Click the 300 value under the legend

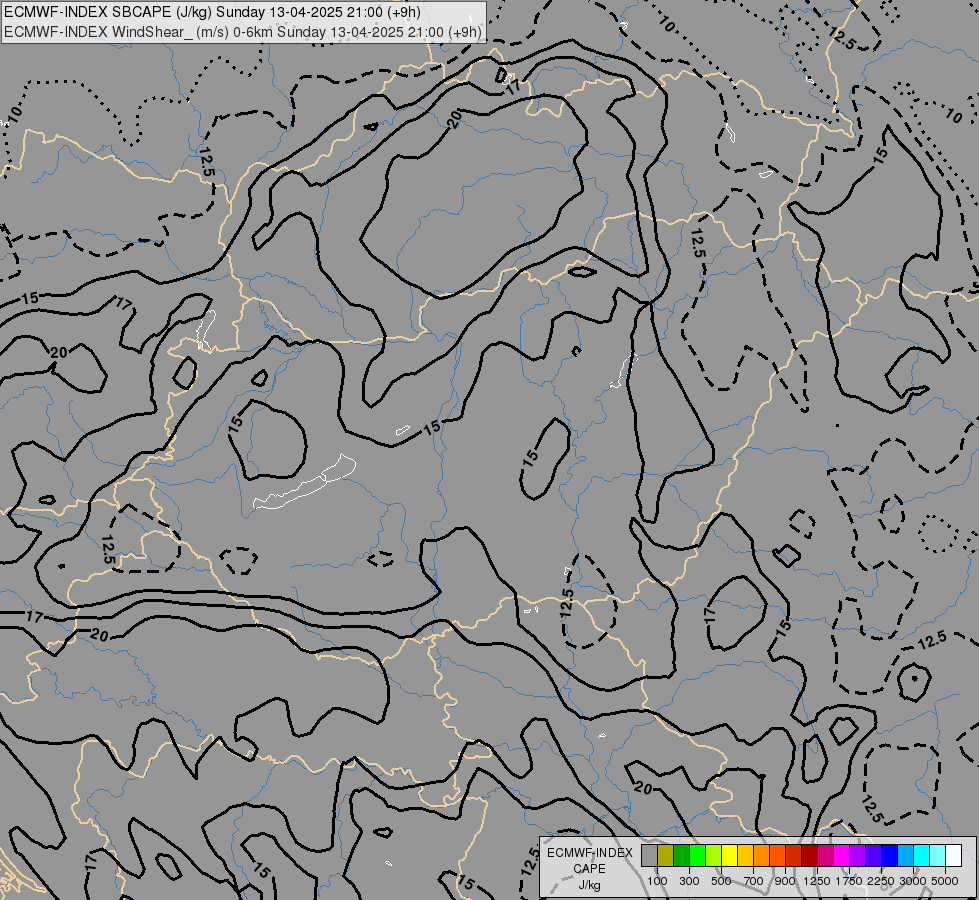(x=689, y=881)
